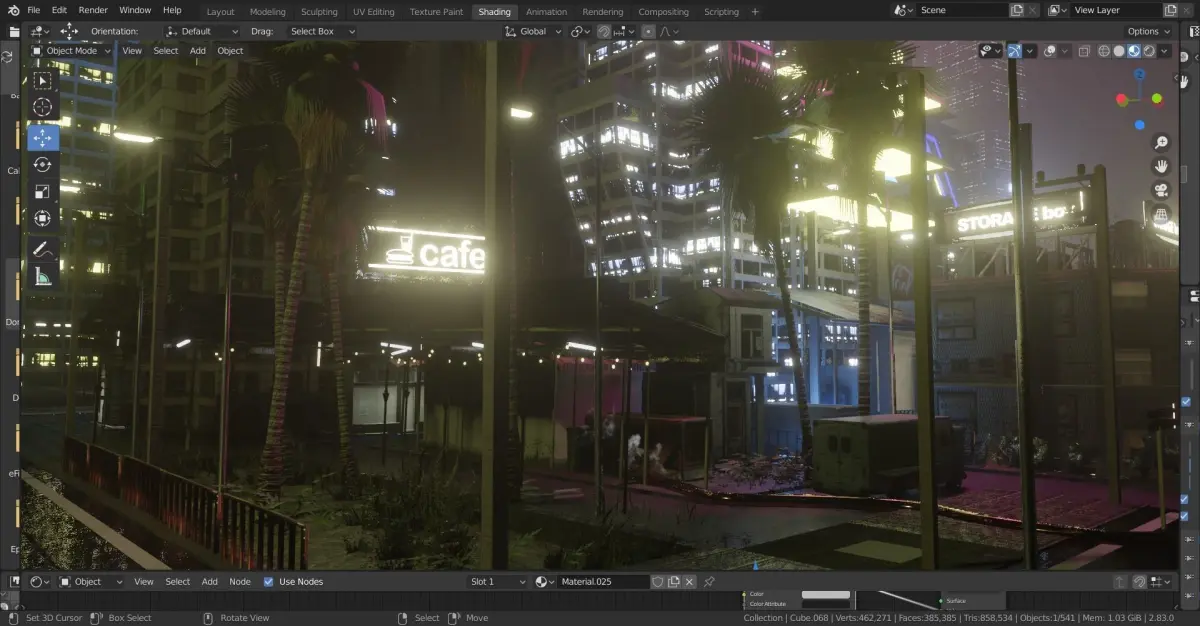
Task: Switch to material preview shading
Action: point(1134,51)
